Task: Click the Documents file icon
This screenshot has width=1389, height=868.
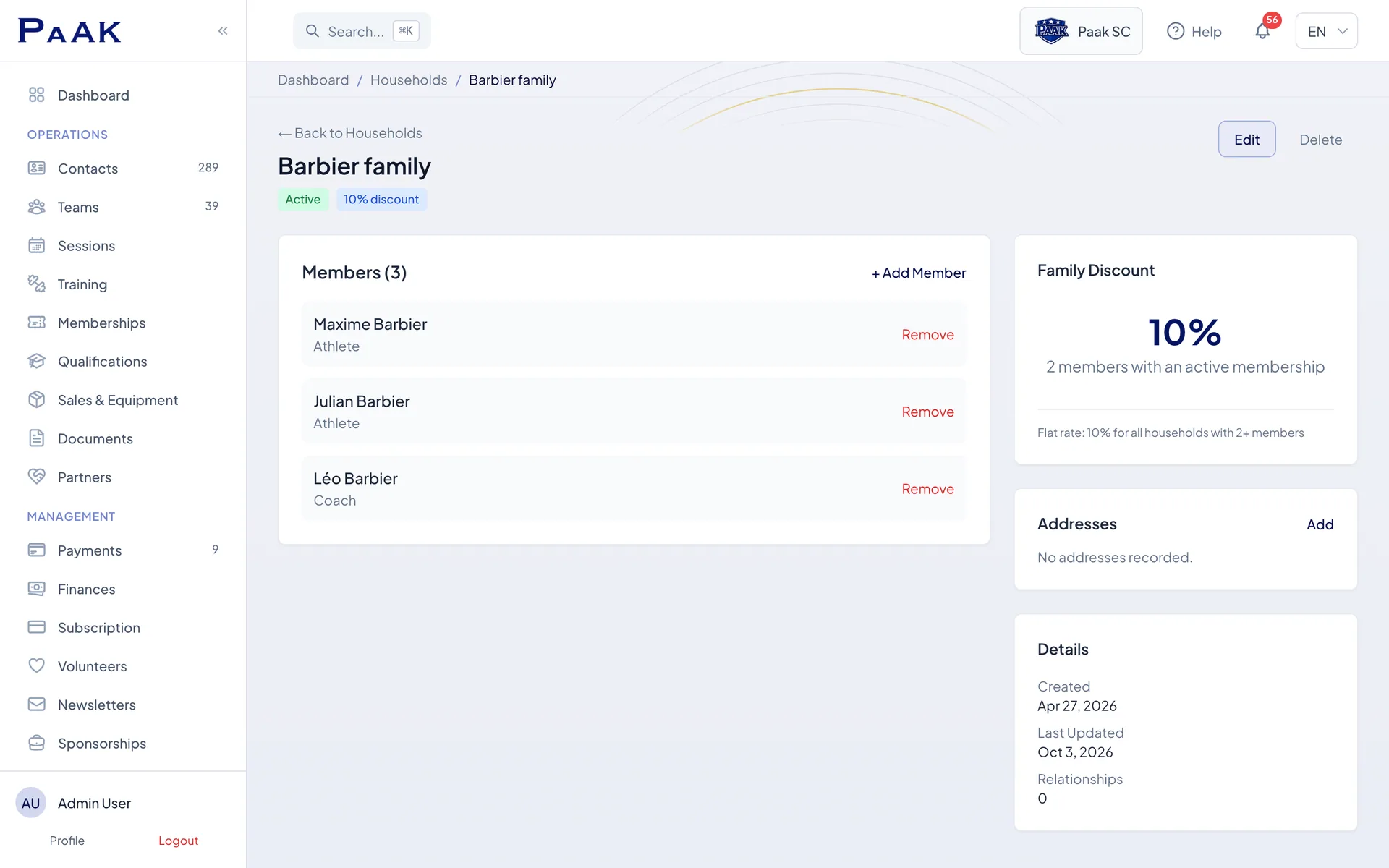Action: (x=36, y=438)
